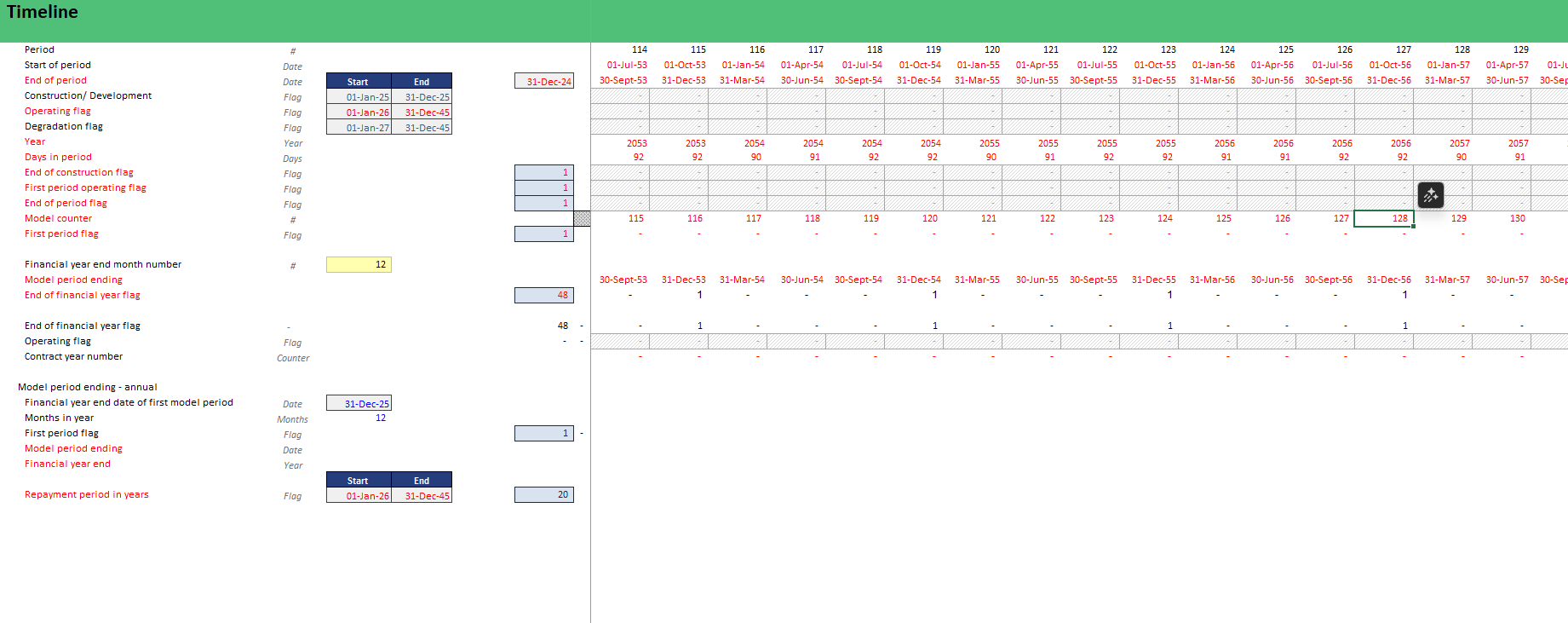Select the yellow financial year end month cell
1568x623 pixels.
click(x=359, y=265)
